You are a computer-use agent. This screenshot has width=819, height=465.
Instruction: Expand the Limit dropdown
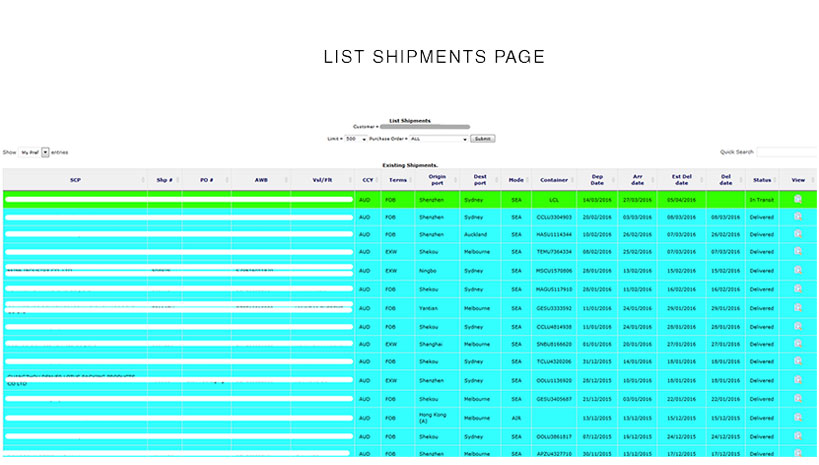click(x=350, y=139)
